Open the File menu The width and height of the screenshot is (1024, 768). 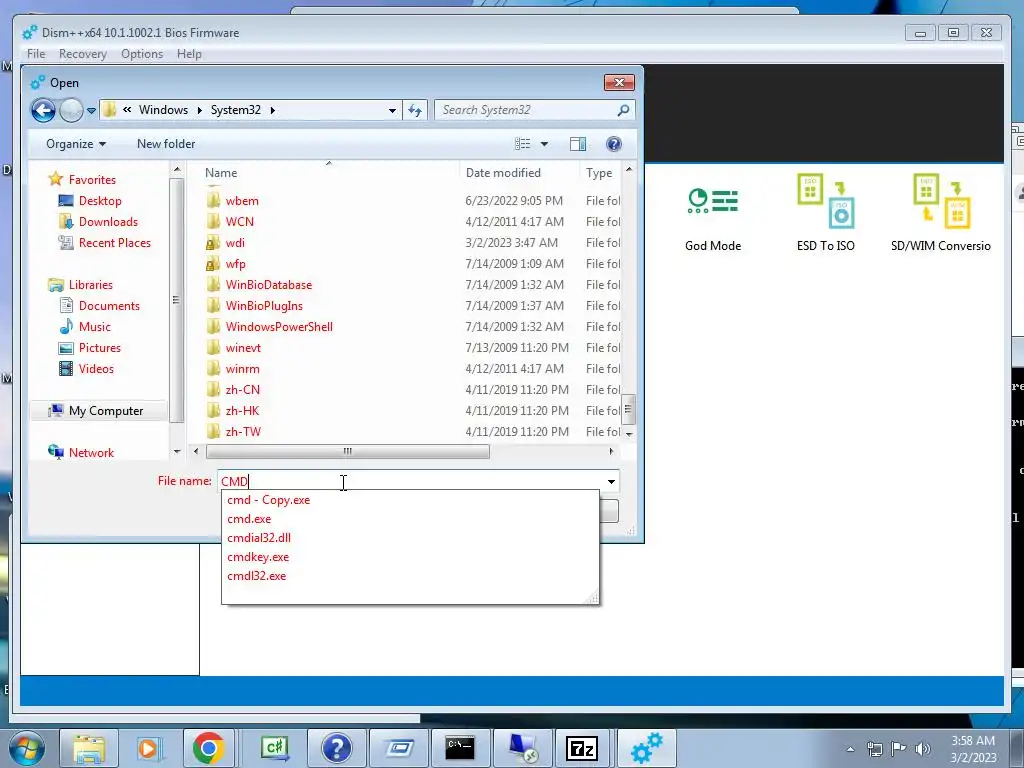[x=36, y=54]
